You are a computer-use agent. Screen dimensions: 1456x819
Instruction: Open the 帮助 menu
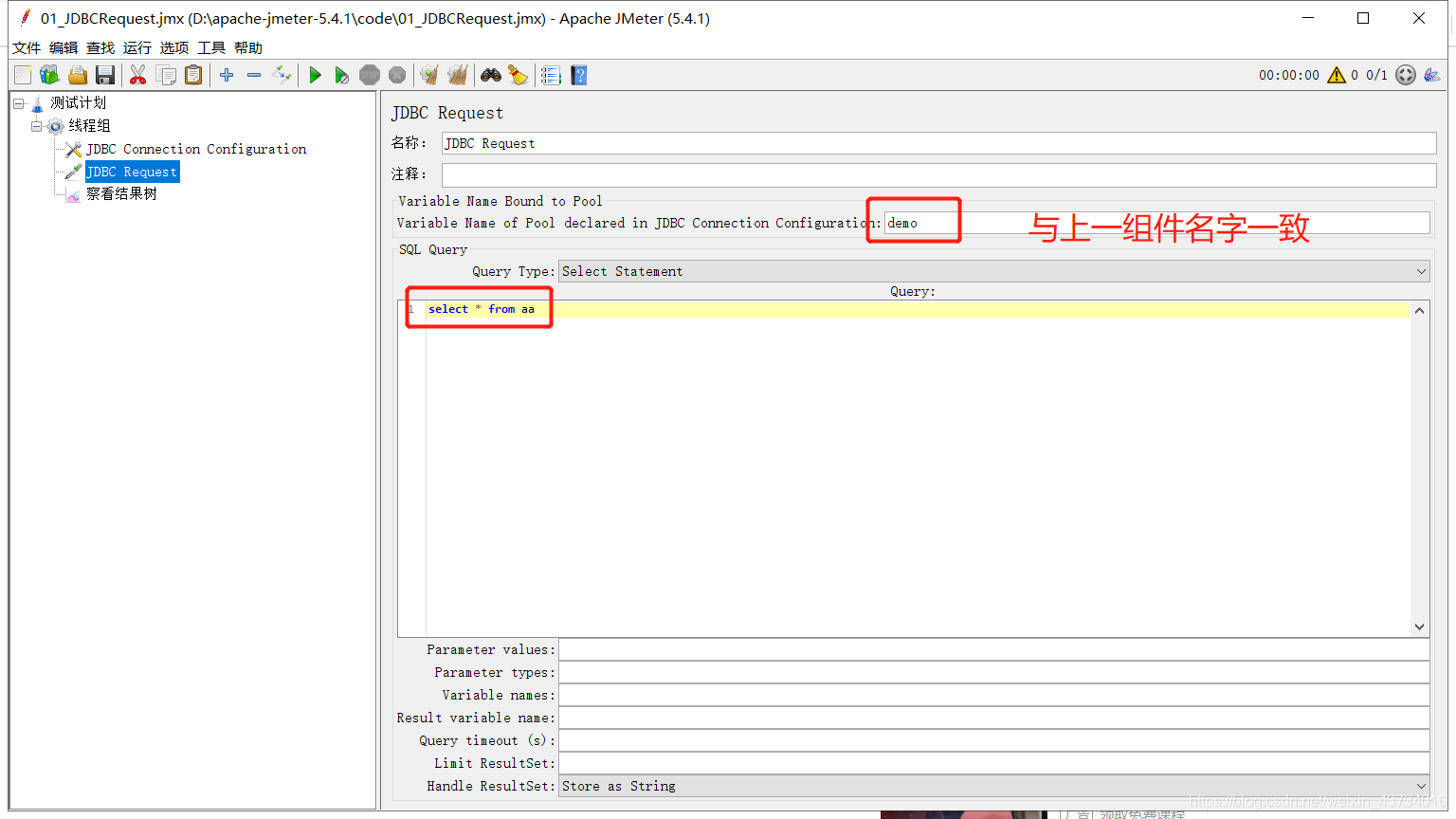pos(248,47)
